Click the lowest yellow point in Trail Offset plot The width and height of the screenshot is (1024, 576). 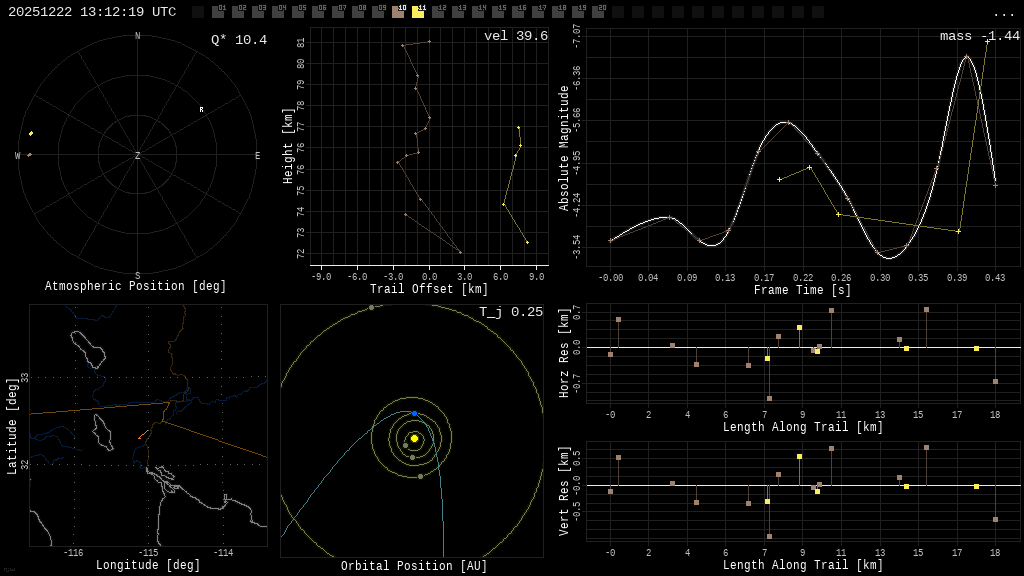[x=527, y=243]
